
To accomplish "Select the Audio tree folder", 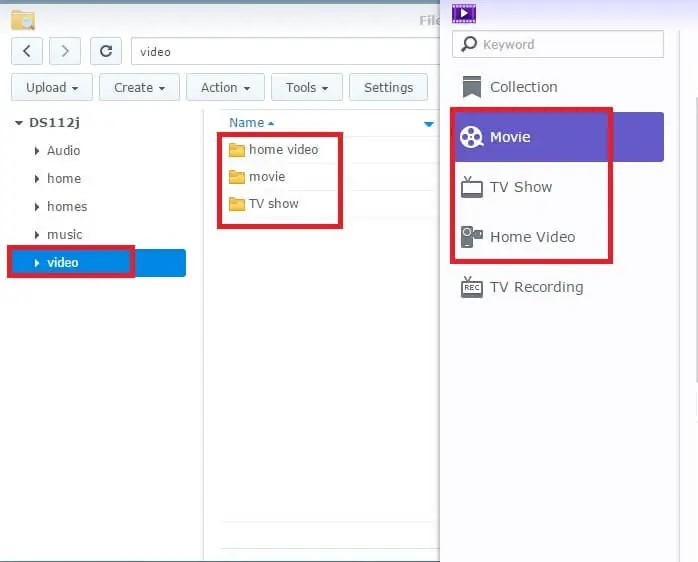I will tap(64, 151).
